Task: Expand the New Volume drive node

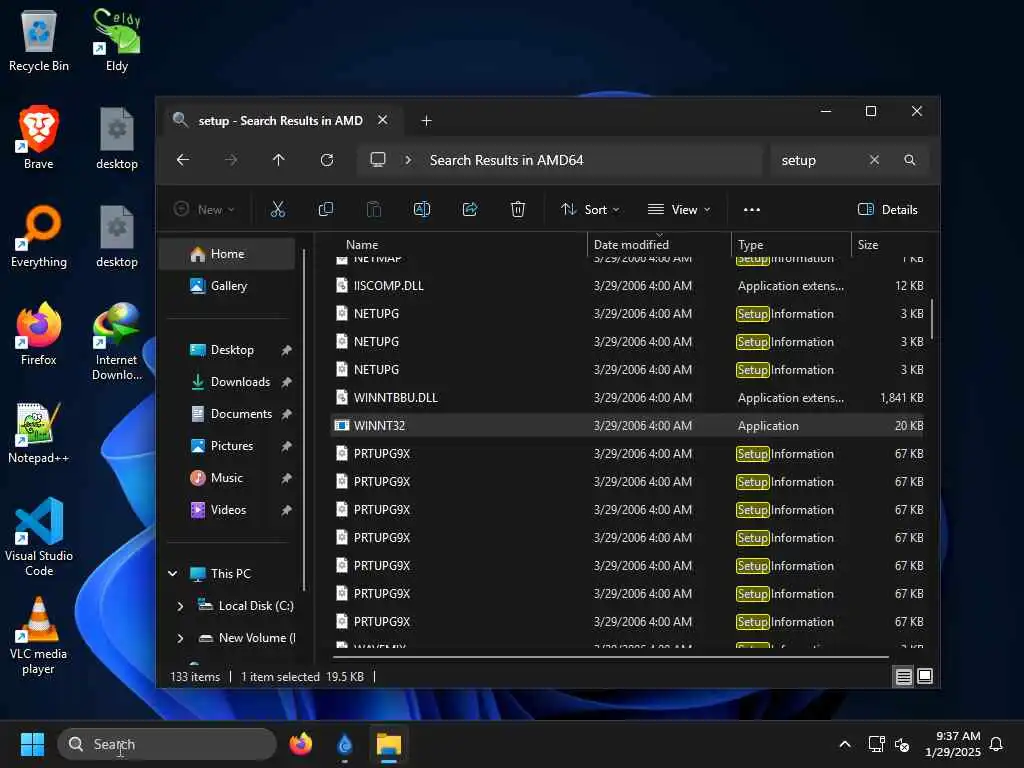Action: pos(180,638)
